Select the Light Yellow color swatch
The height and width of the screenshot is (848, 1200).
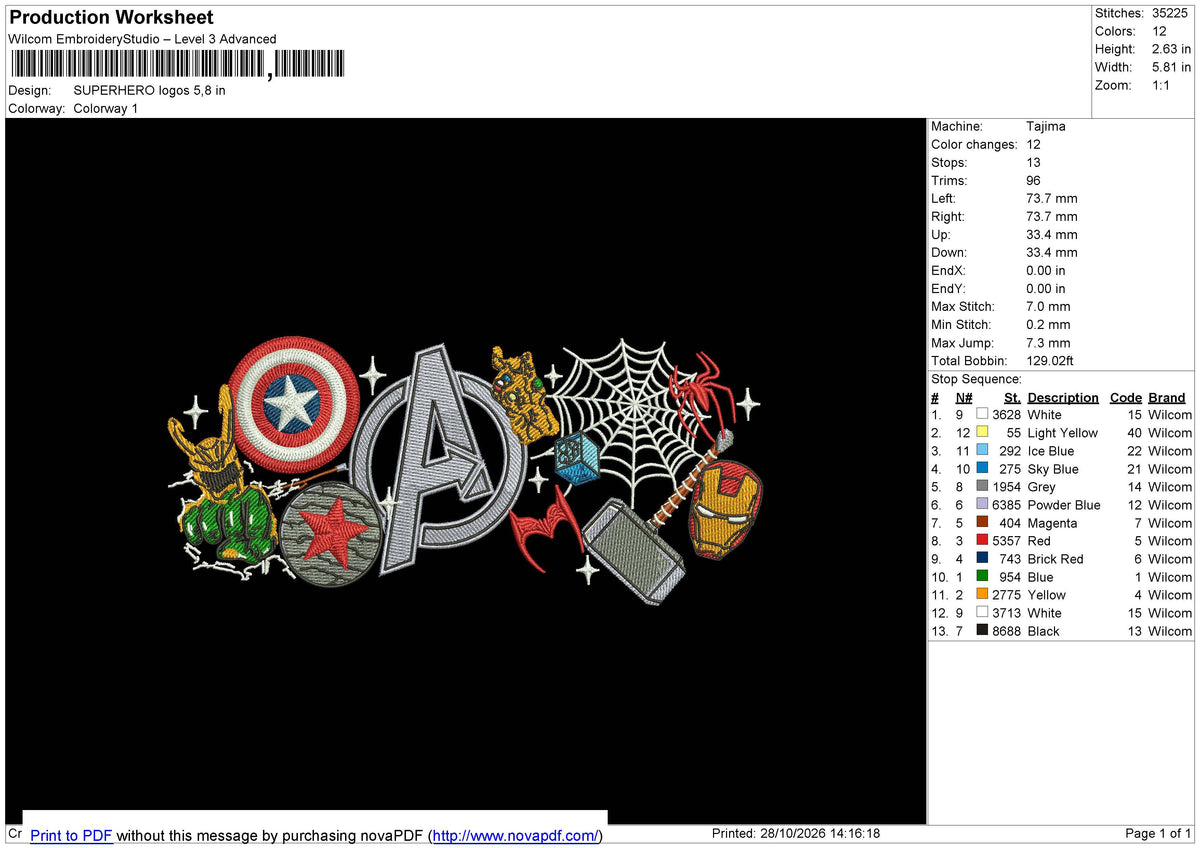[982, 433]
